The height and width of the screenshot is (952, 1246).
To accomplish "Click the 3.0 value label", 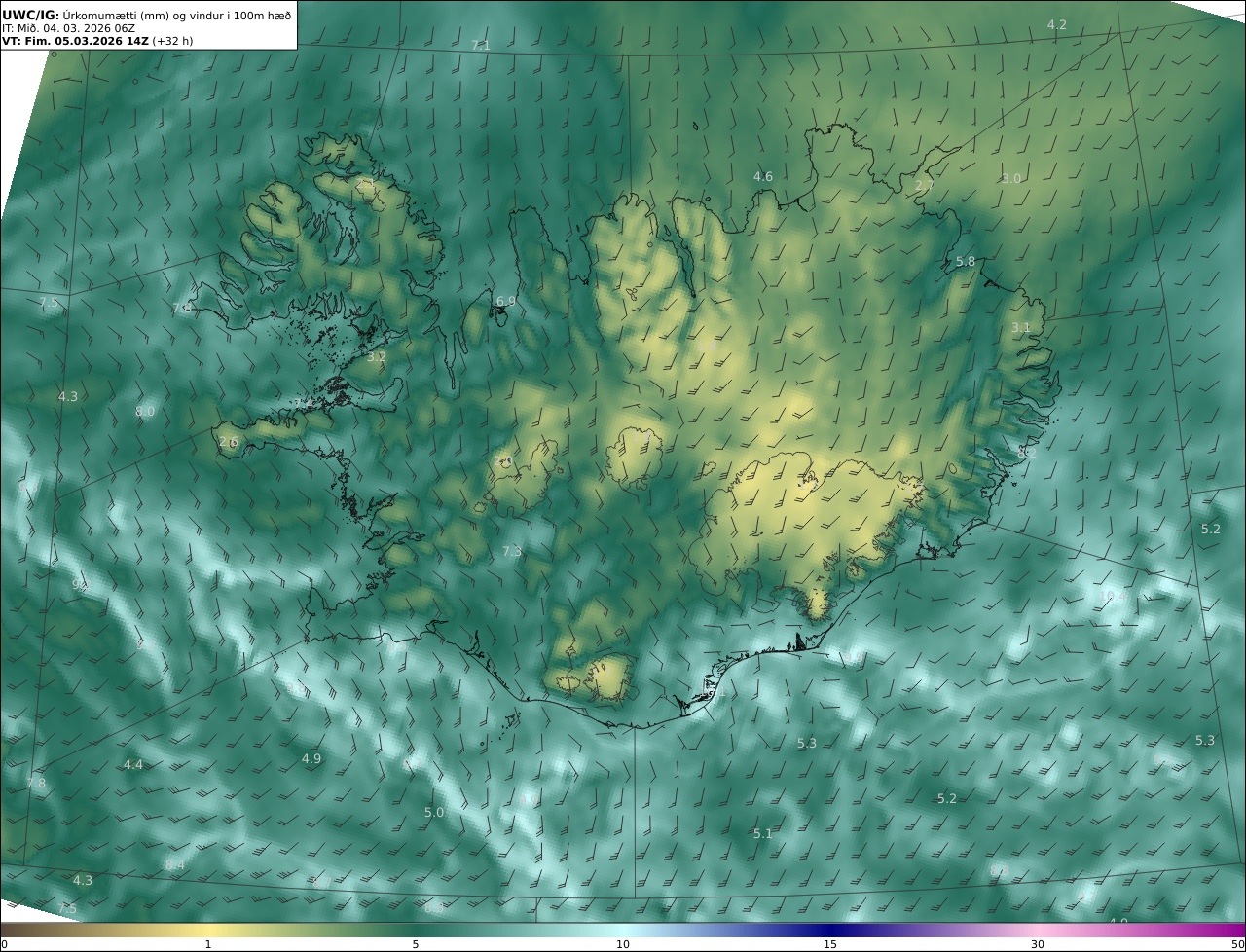I will [x=1011, y=178].
